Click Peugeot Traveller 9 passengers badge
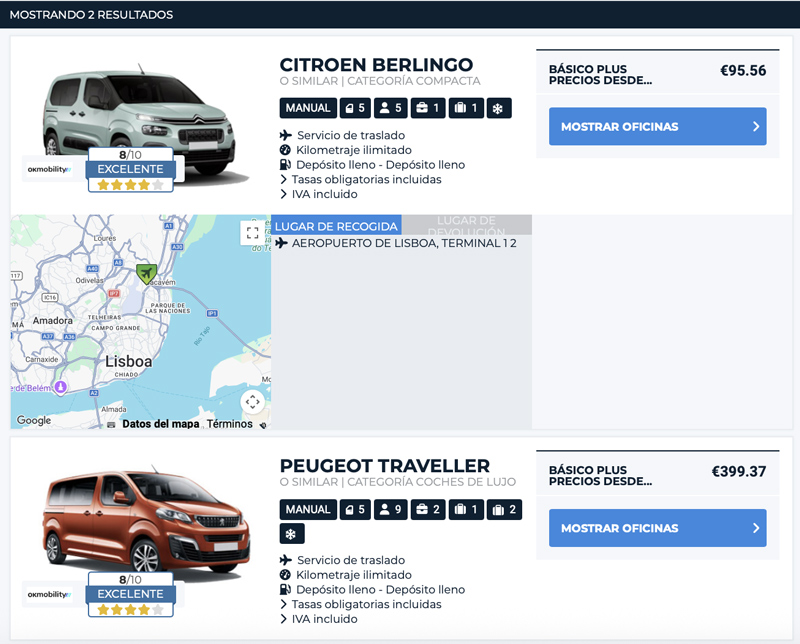Viewport: 800px width, 644px height. coord(391,509)
